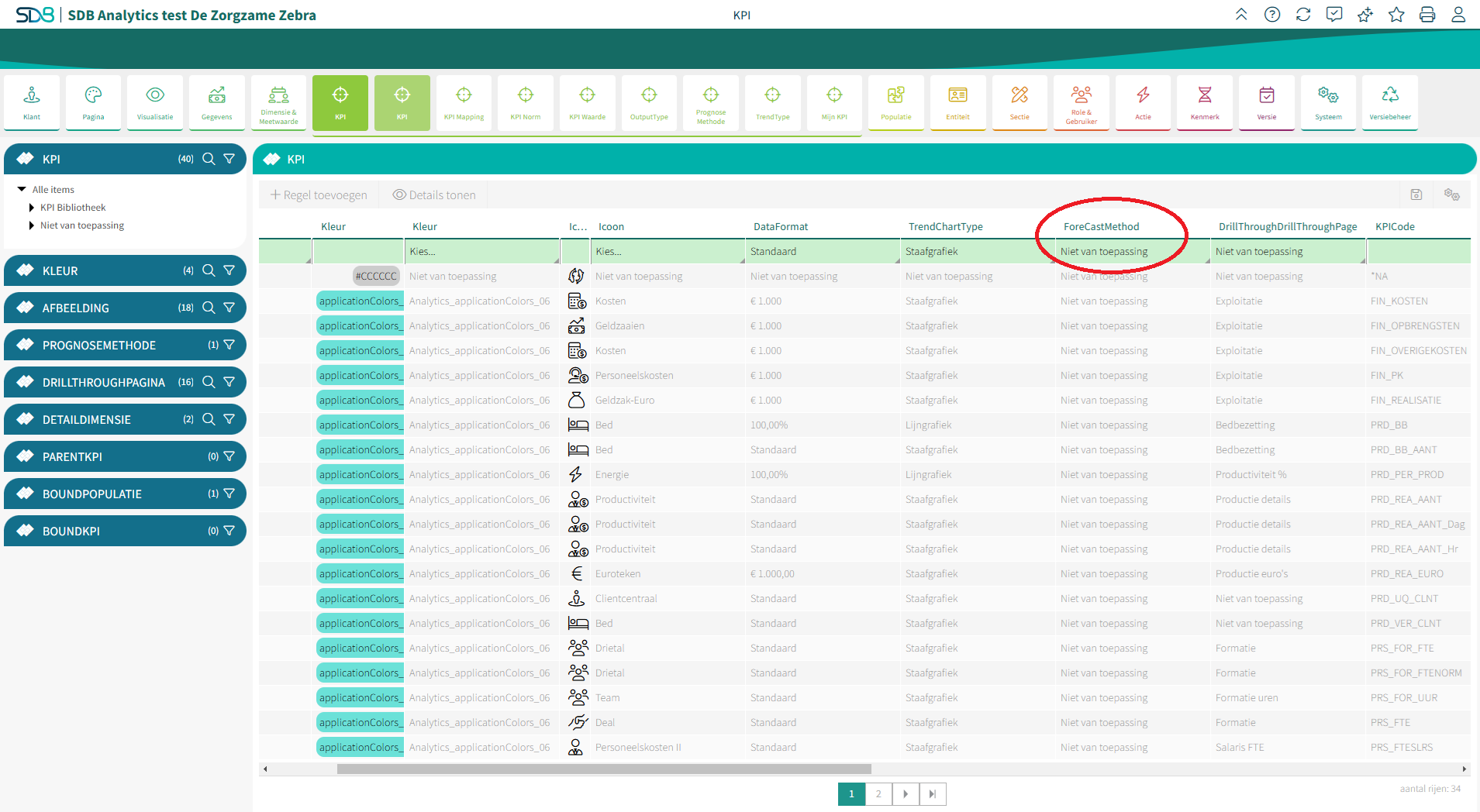Expand the KPI Bibliotheek tree node
The image size is (1480, 812).
click(x=32, y=208)
